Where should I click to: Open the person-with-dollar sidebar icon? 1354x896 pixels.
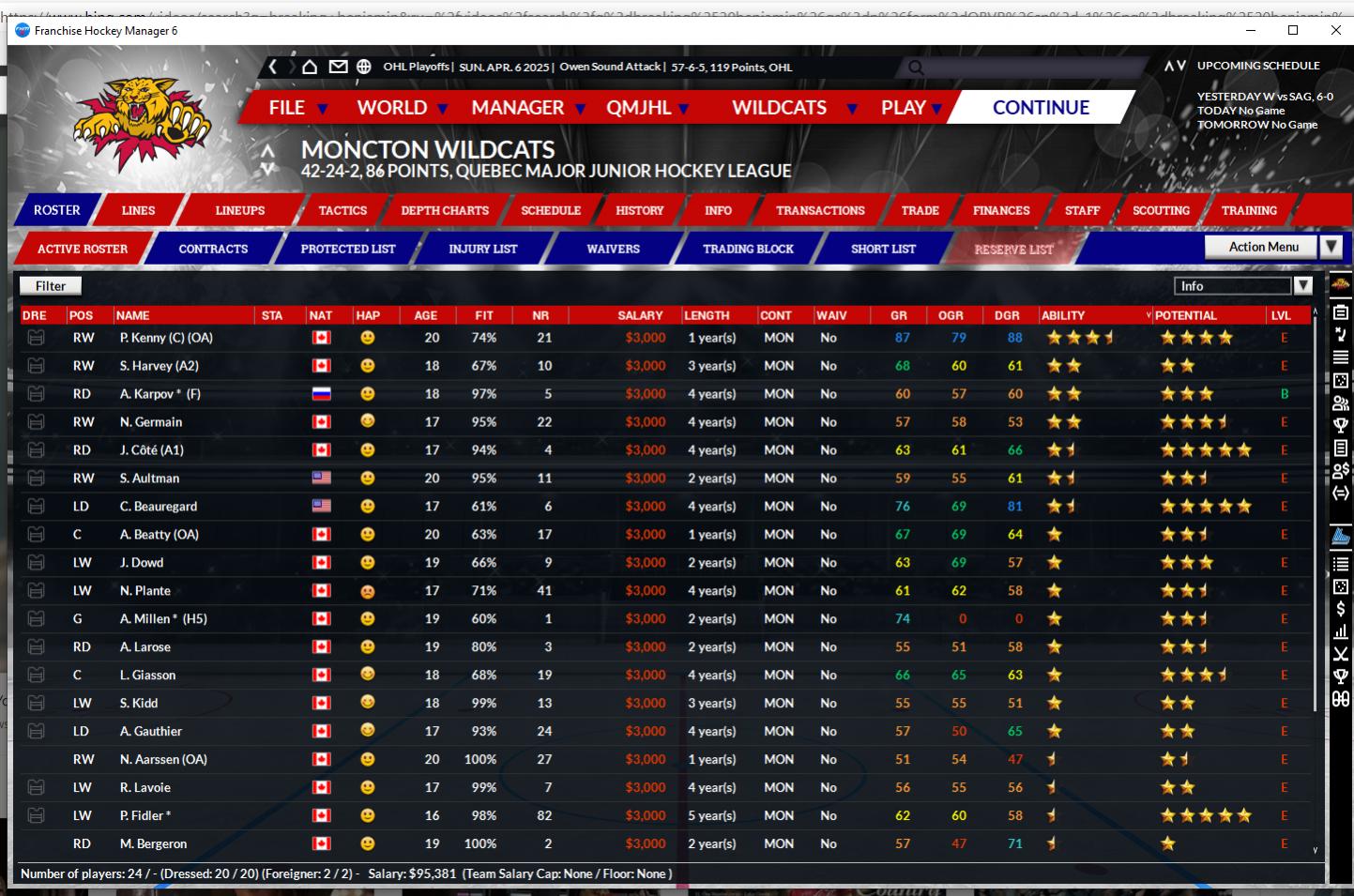(1341, 470)
